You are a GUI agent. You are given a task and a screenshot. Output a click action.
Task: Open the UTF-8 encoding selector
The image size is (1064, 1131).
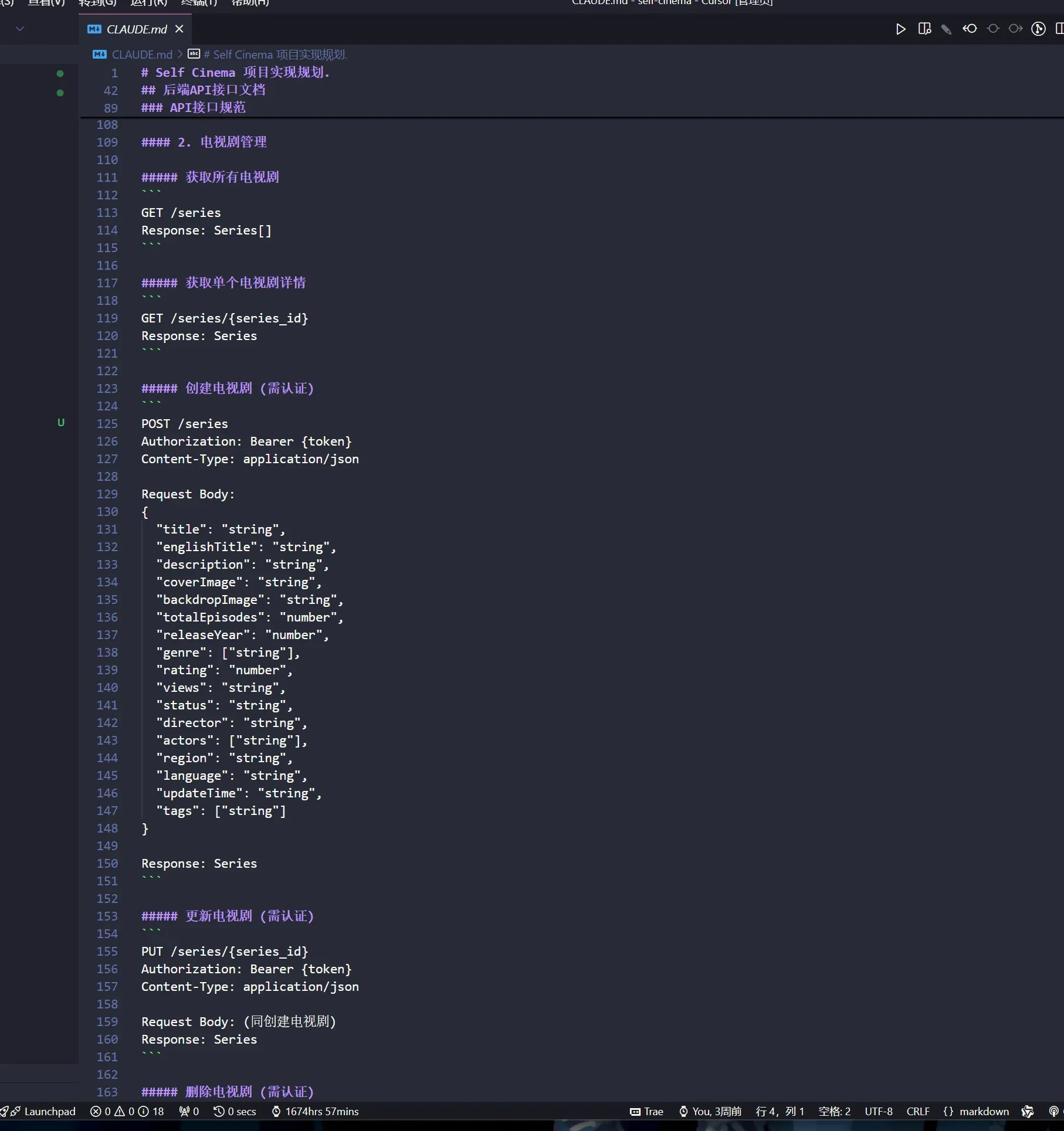coord(878,1111)
